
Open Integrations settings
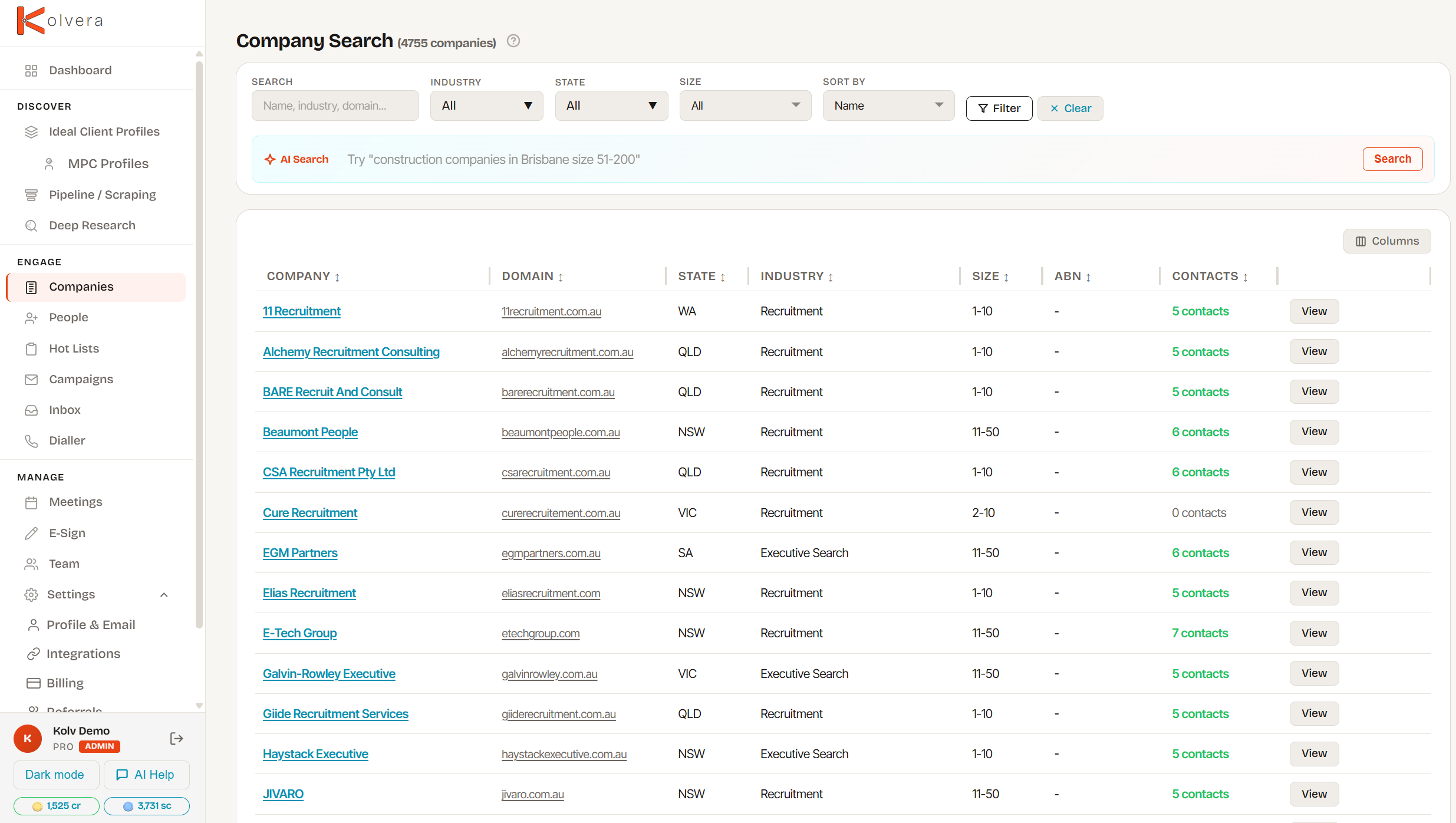83,654
